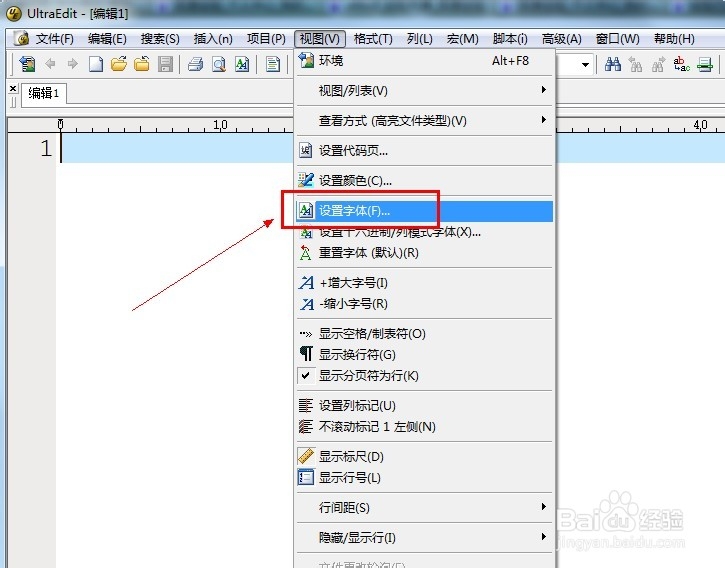Viewport: 725px width, 568px height.
Task: Toggle 显示行号(L) line numbers
Action: coord(424,477)
